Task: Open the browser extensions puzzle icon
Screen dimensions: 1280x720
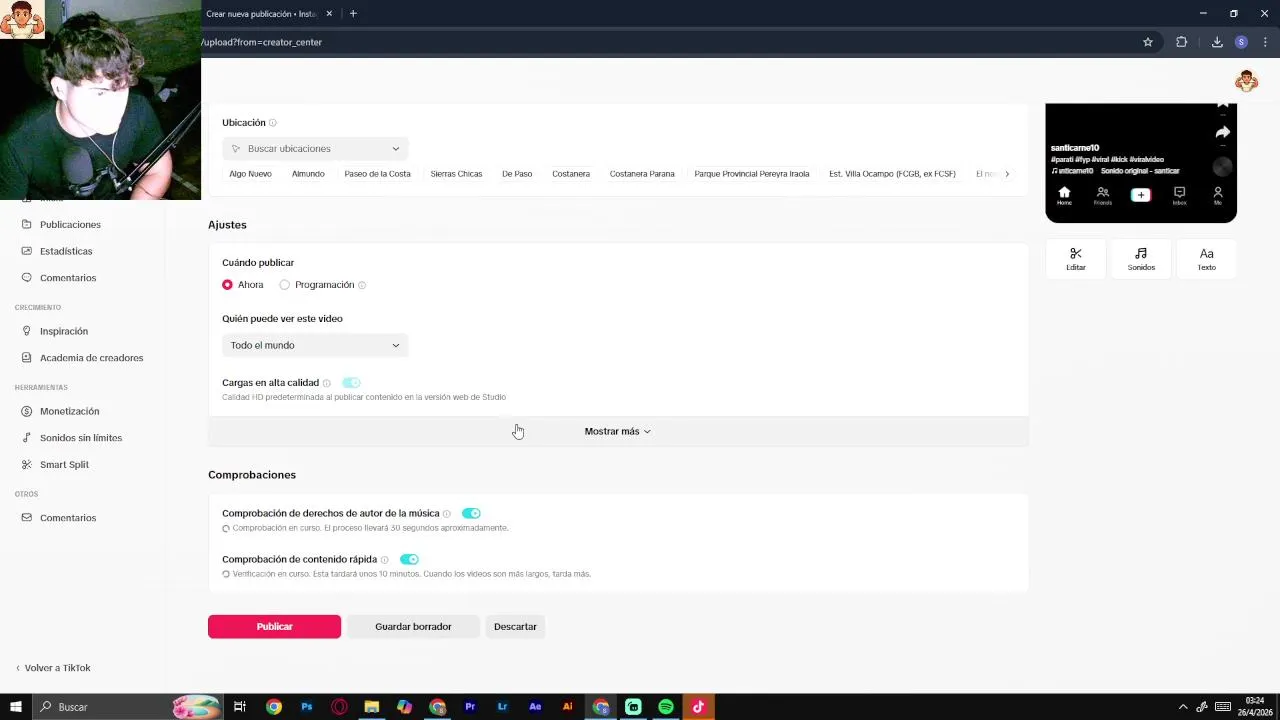Action: (1181, 42)
